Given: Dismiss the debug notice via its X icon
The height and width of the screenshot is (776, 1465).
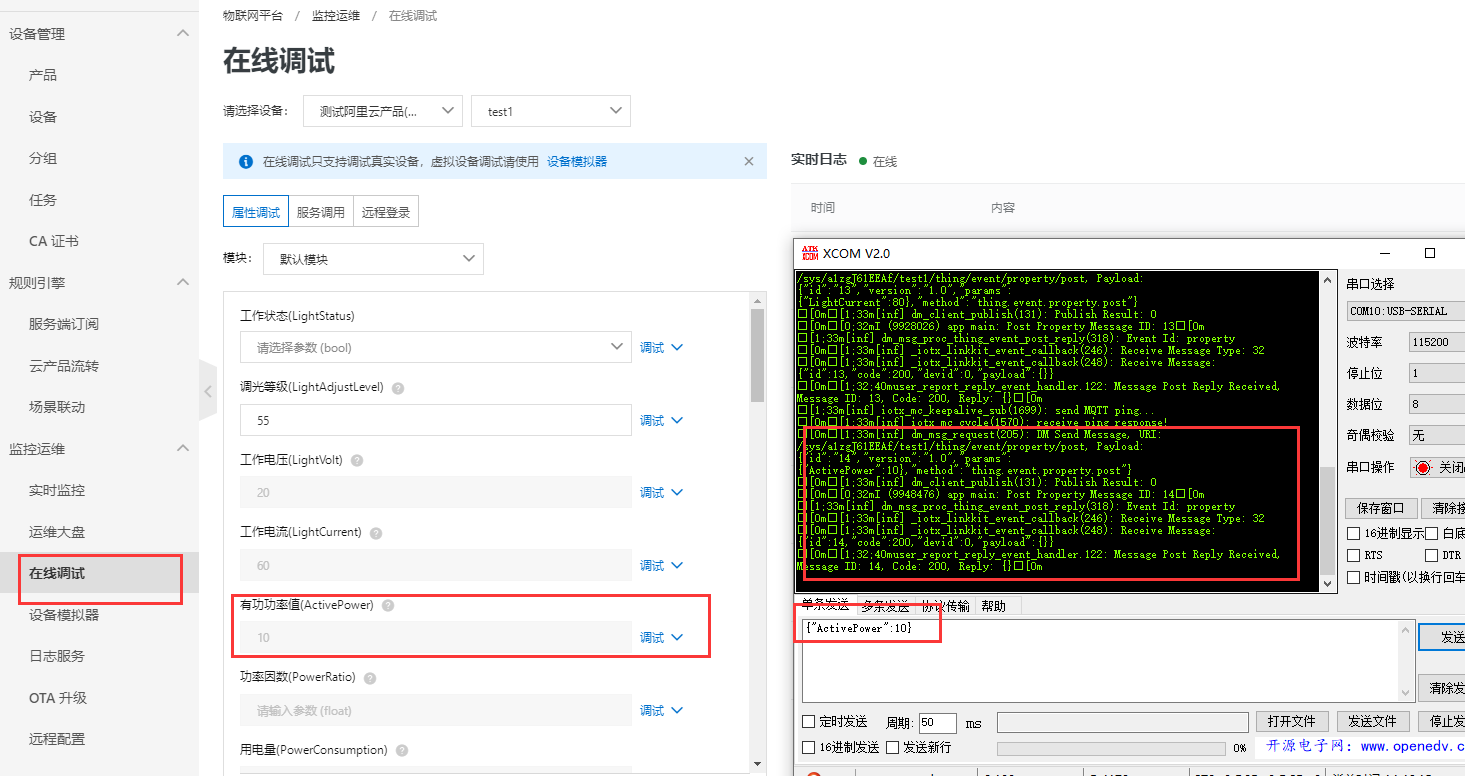Looking at the screenshot, I should [749, 160].
